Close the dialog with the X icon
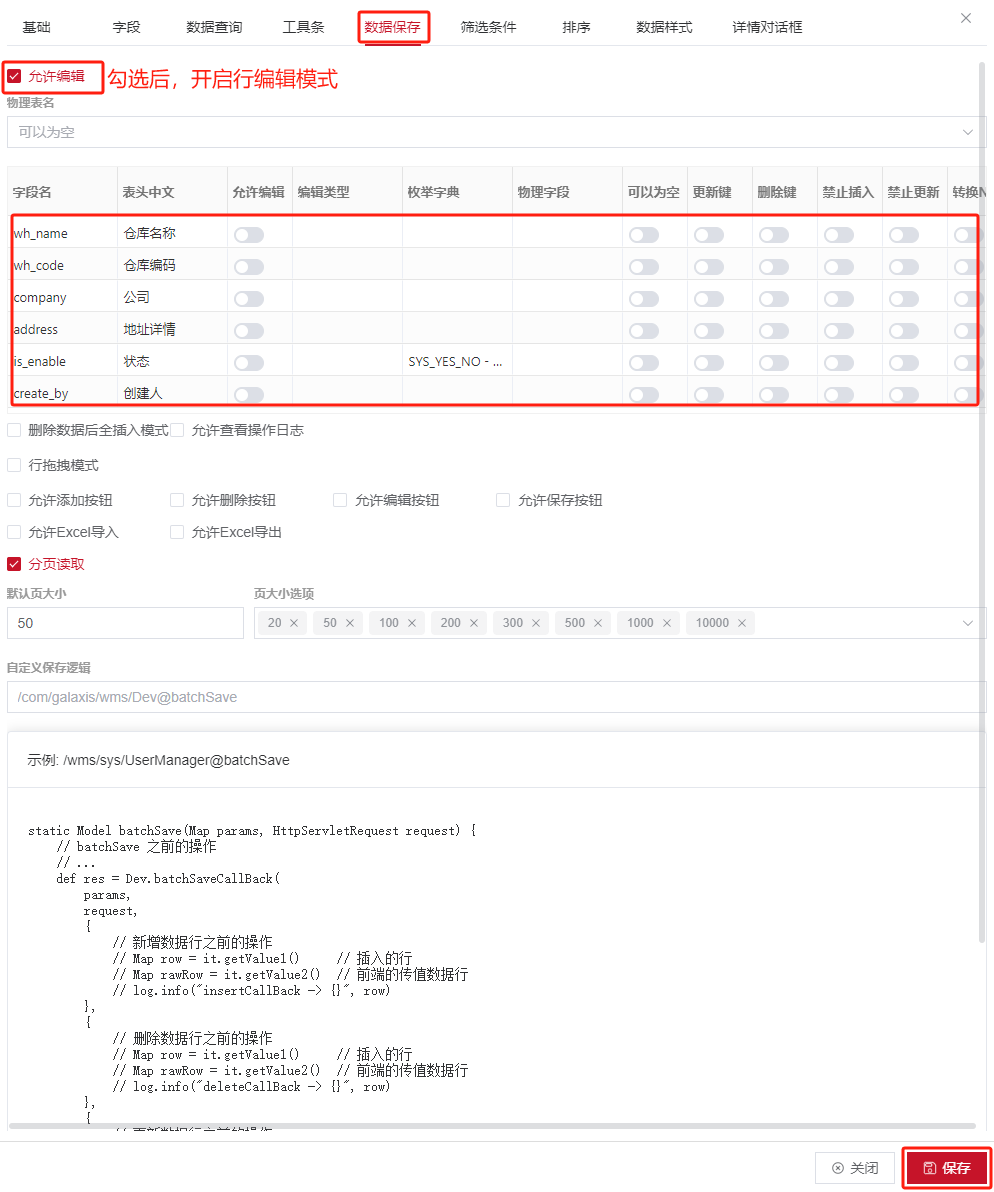The height and width of the screenshot is (1192, 994). tap(966, 18)
